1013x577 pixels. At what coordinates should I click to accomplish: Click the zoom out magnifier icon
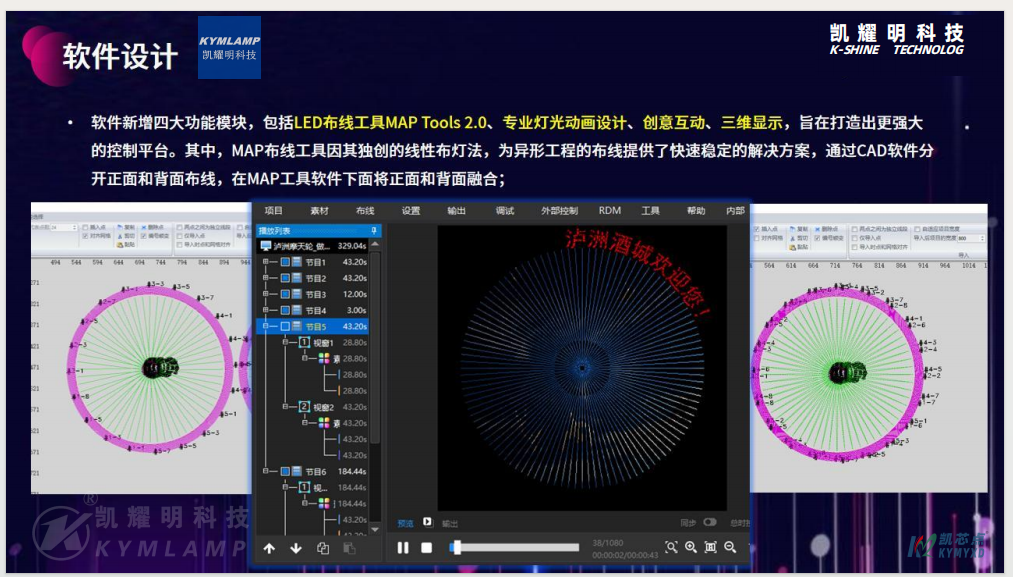click(730, 547)
